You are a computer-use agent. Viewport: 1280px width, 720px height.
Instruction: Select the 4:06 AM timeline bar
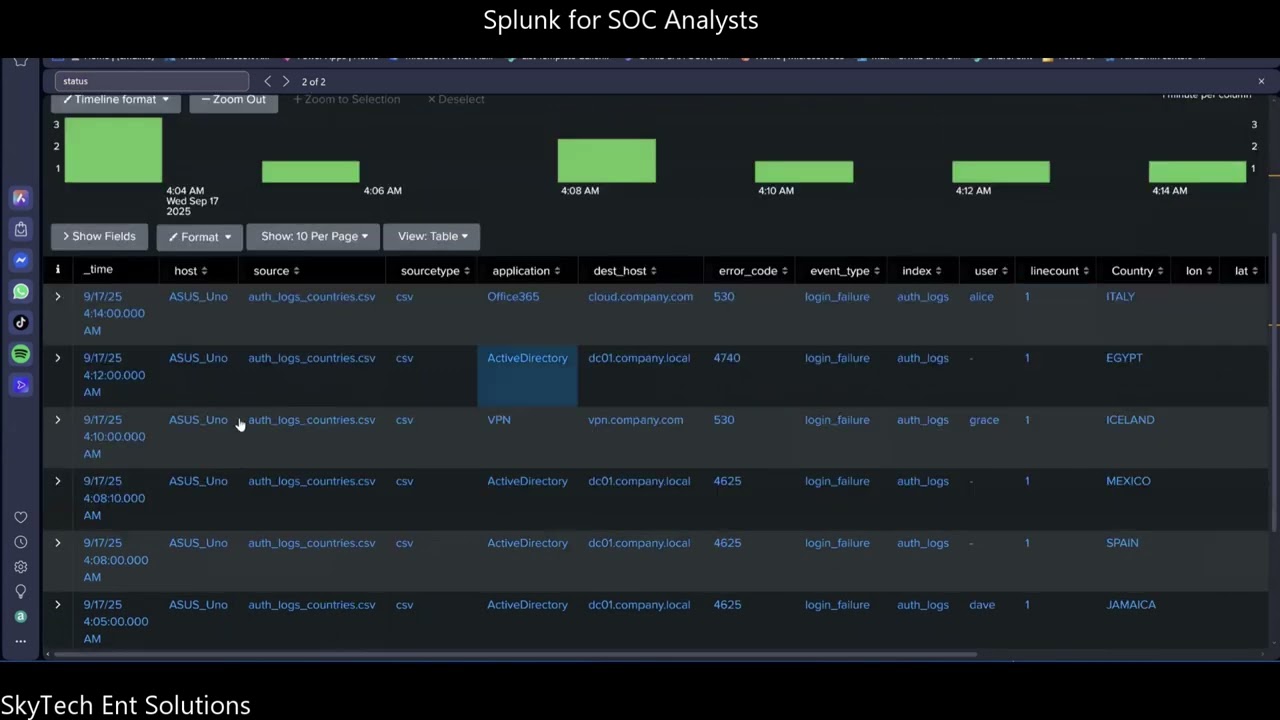point(310,172)
